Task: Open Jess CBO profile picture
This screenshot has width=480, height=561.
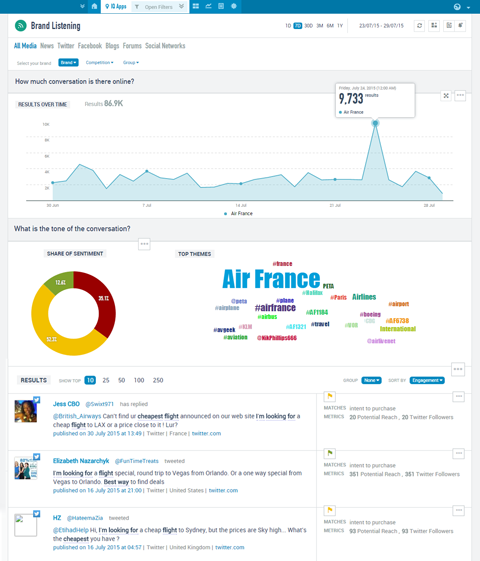Action: pos(25,411)
